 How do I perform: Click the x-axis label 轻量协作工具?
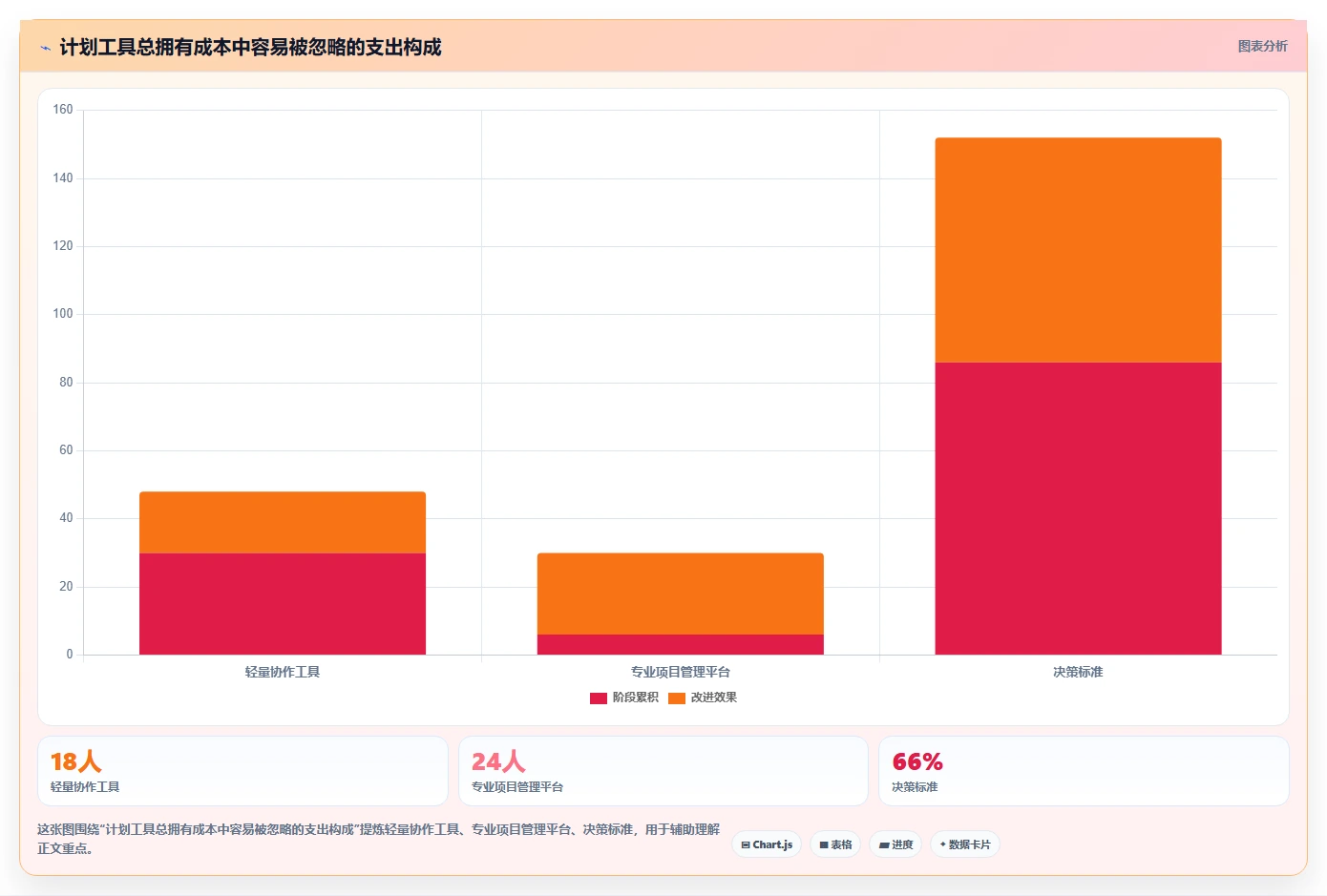click(x=283, y=672)
